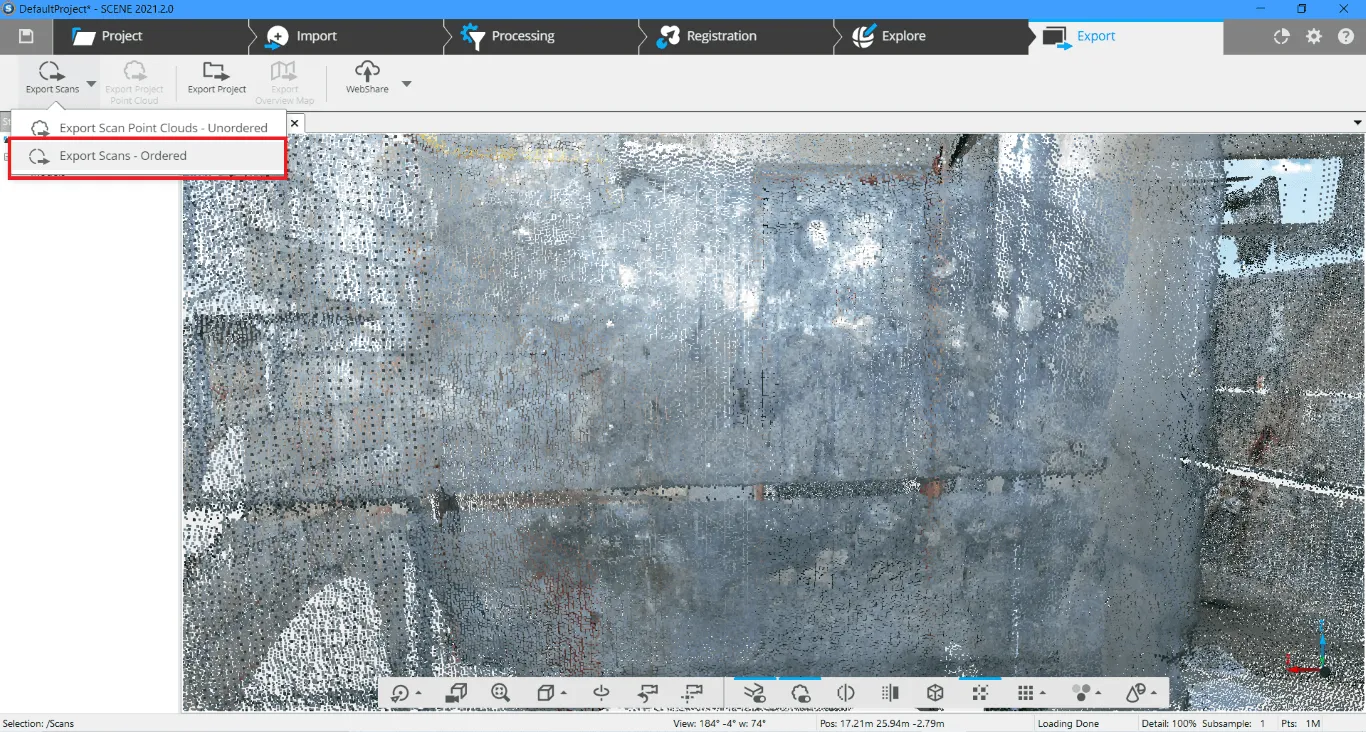Choose Export Scans - Ordered
Screen dimensions: 1366x732
148,156
